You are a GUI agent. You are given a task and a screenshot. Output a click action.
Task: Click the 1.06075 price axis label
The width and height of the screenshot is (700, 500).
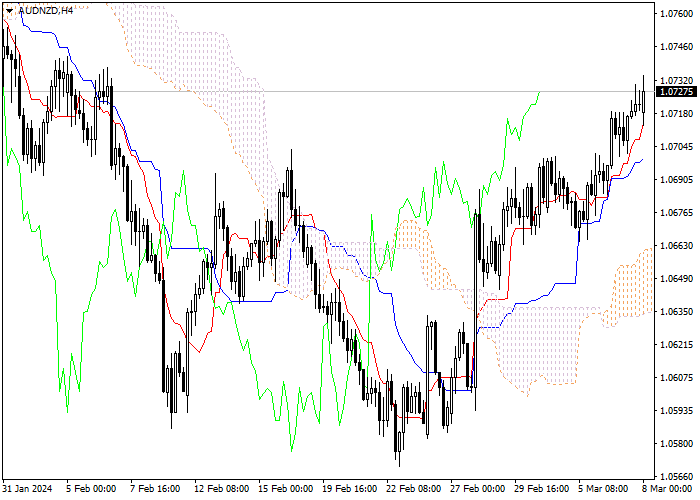click(676, 378)
